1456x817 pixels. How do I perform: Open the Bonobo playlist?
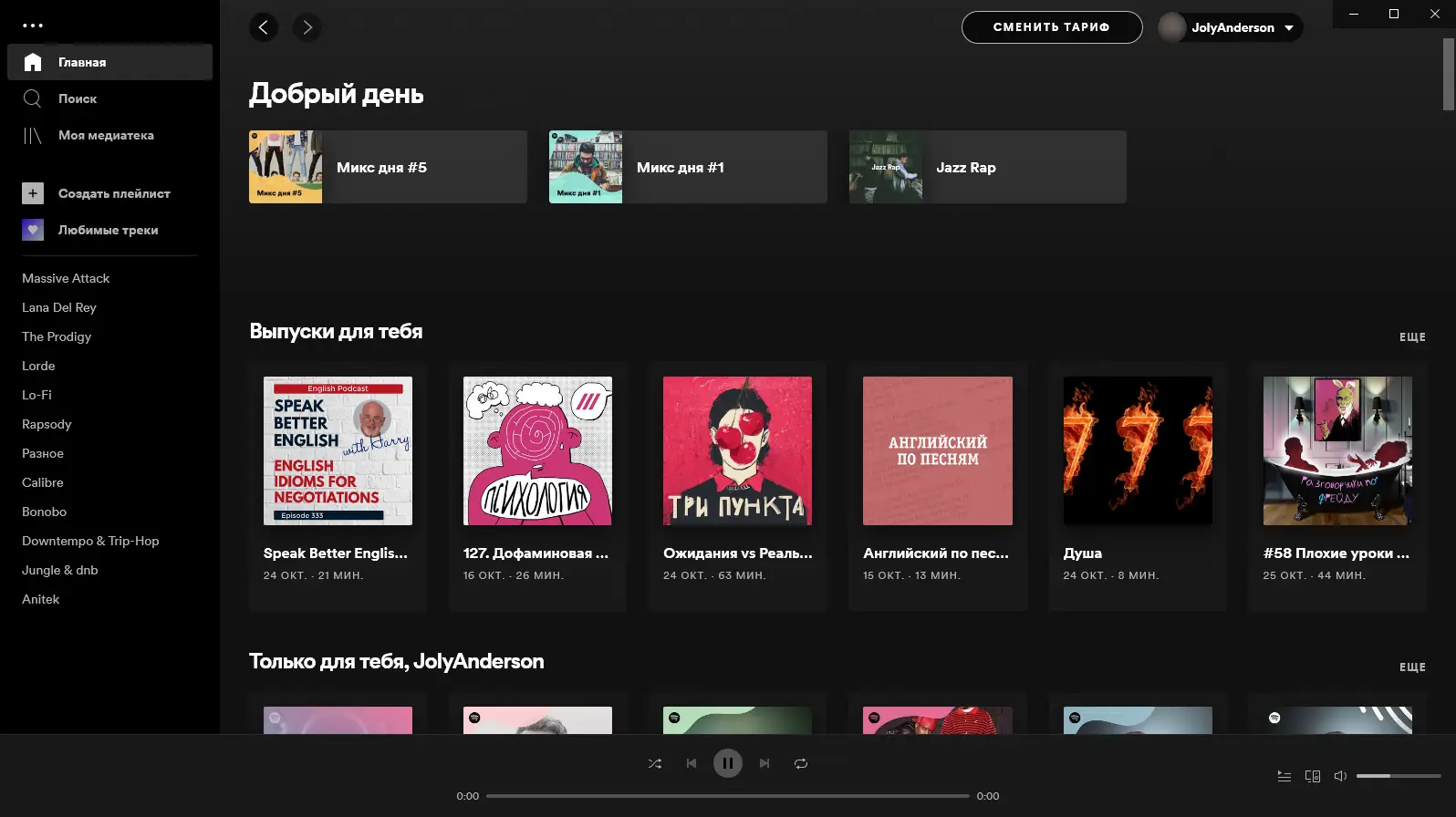[x=45, y=512]
